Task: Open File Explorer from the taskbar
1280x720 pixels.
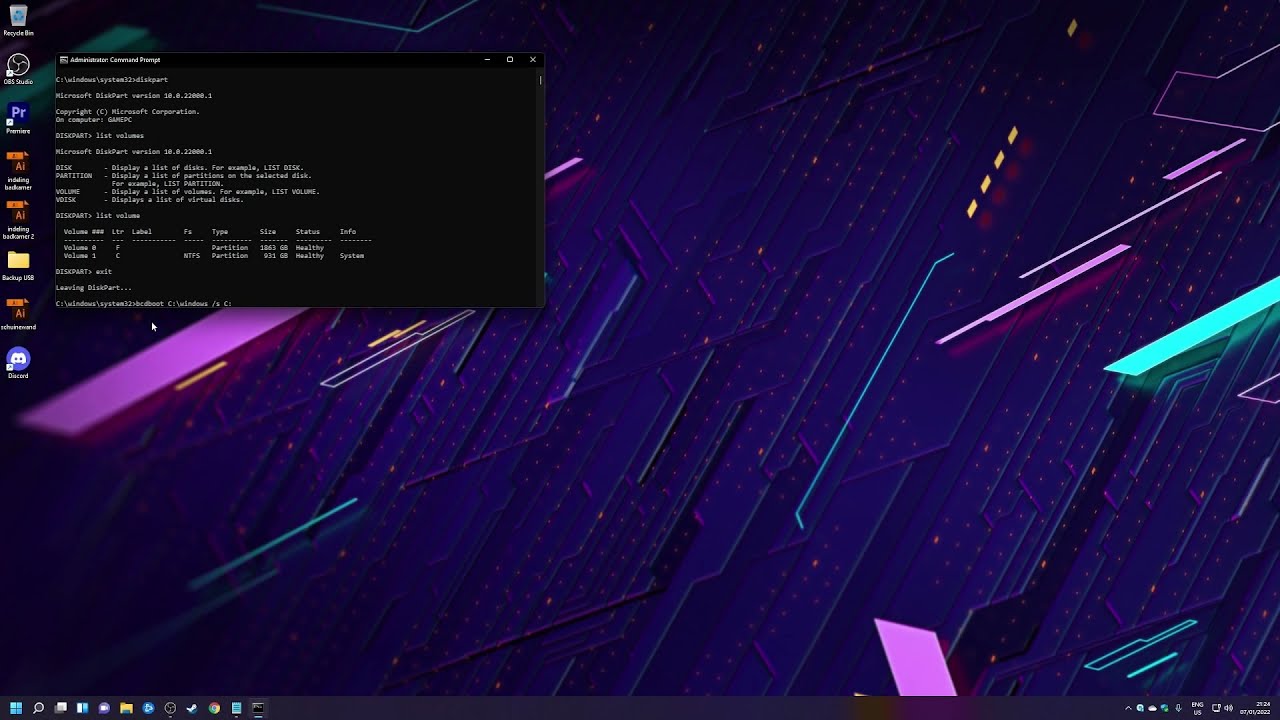Action: [x=126, y=708]
